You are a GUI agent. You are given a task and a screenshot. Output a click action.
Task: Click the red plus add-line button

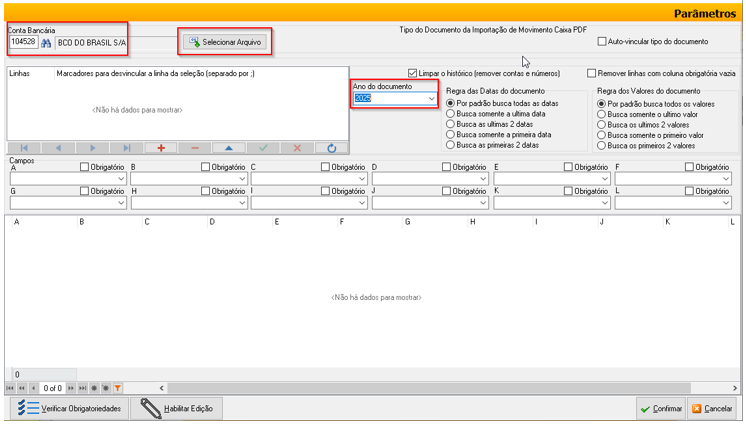coord(160,147)
